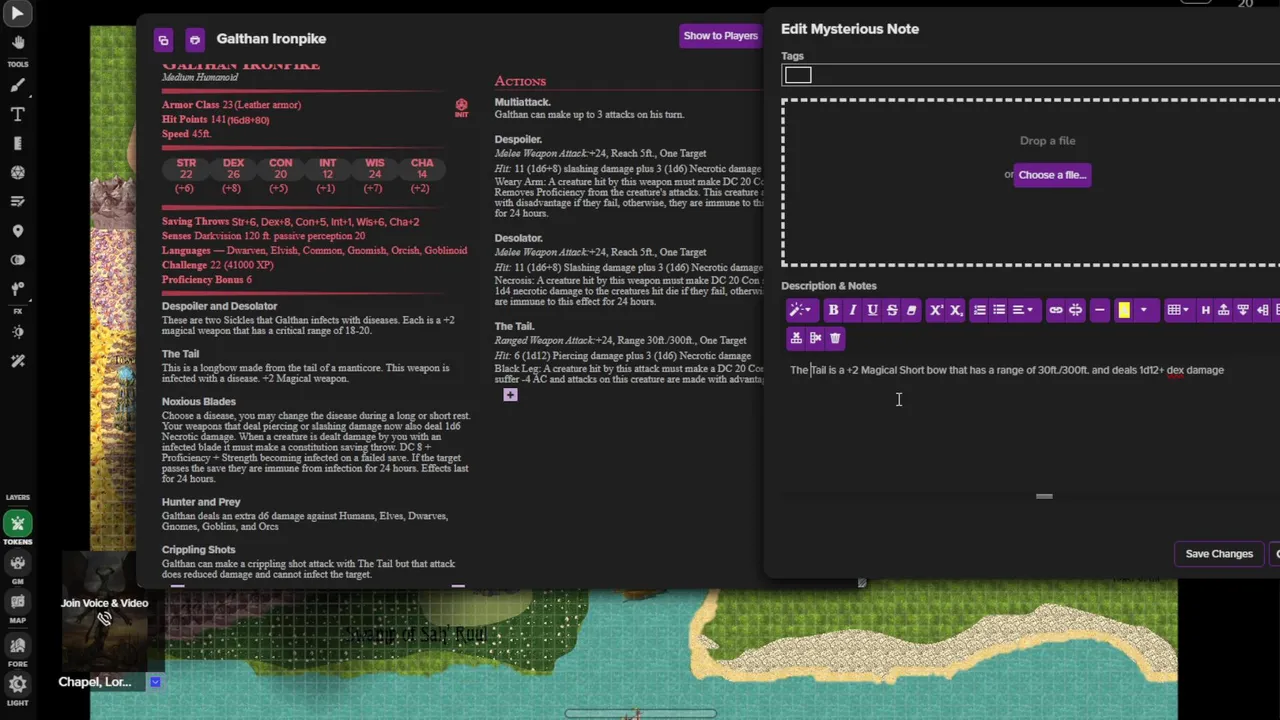Toggle Bold formatting in note editor

(x=833, y=310)
